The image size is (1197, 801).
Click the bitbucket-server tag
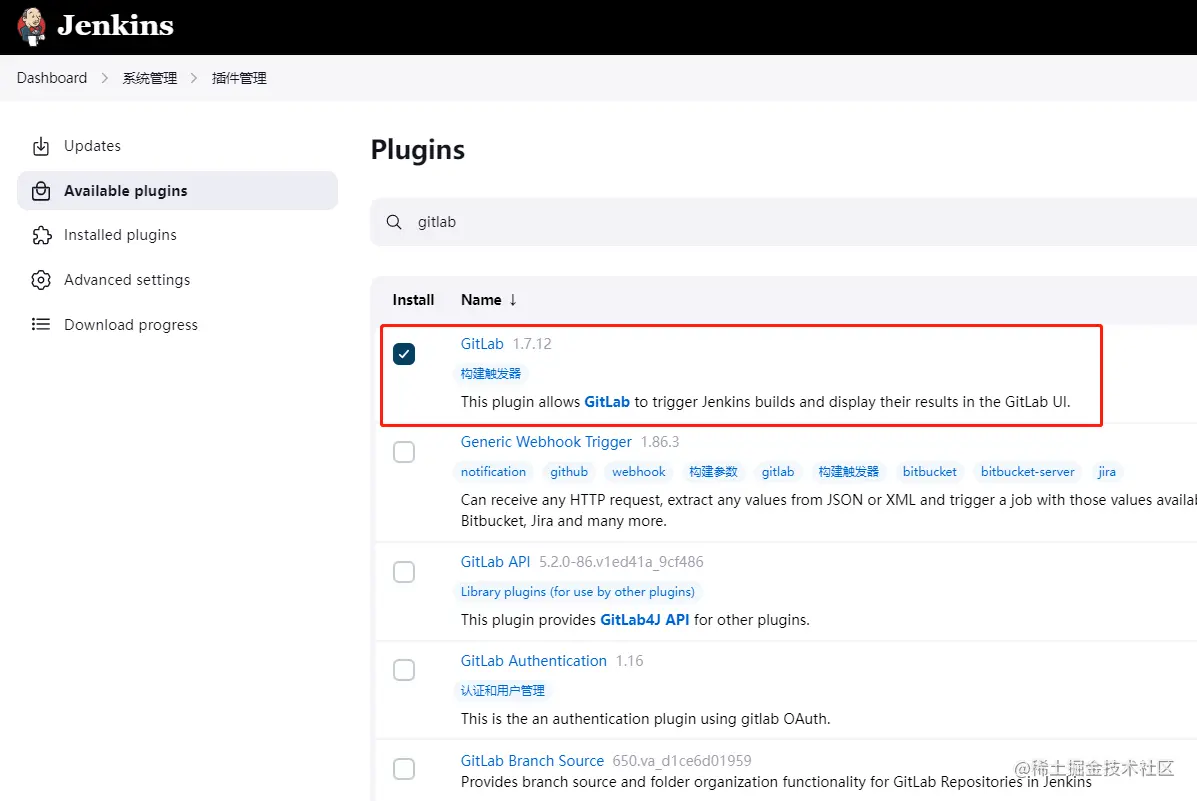point(1028,472)
